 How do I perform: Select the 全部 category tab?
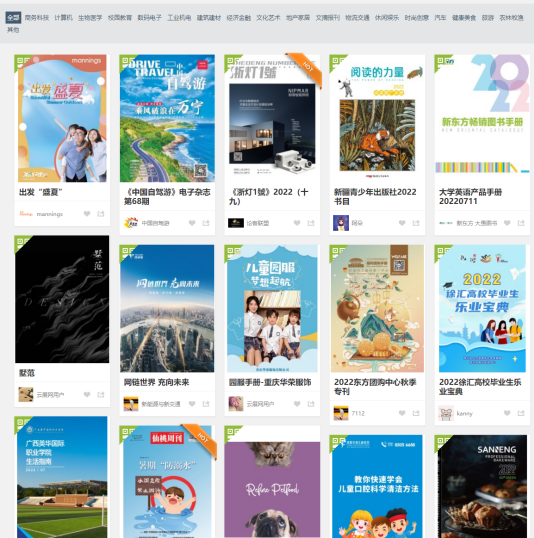click(x=13, y=17)
